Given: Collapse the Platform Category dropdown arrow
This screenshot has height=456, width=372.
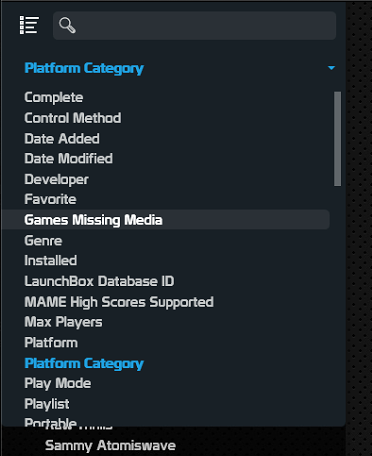Looking at the screenshot, I should [331, 68].
